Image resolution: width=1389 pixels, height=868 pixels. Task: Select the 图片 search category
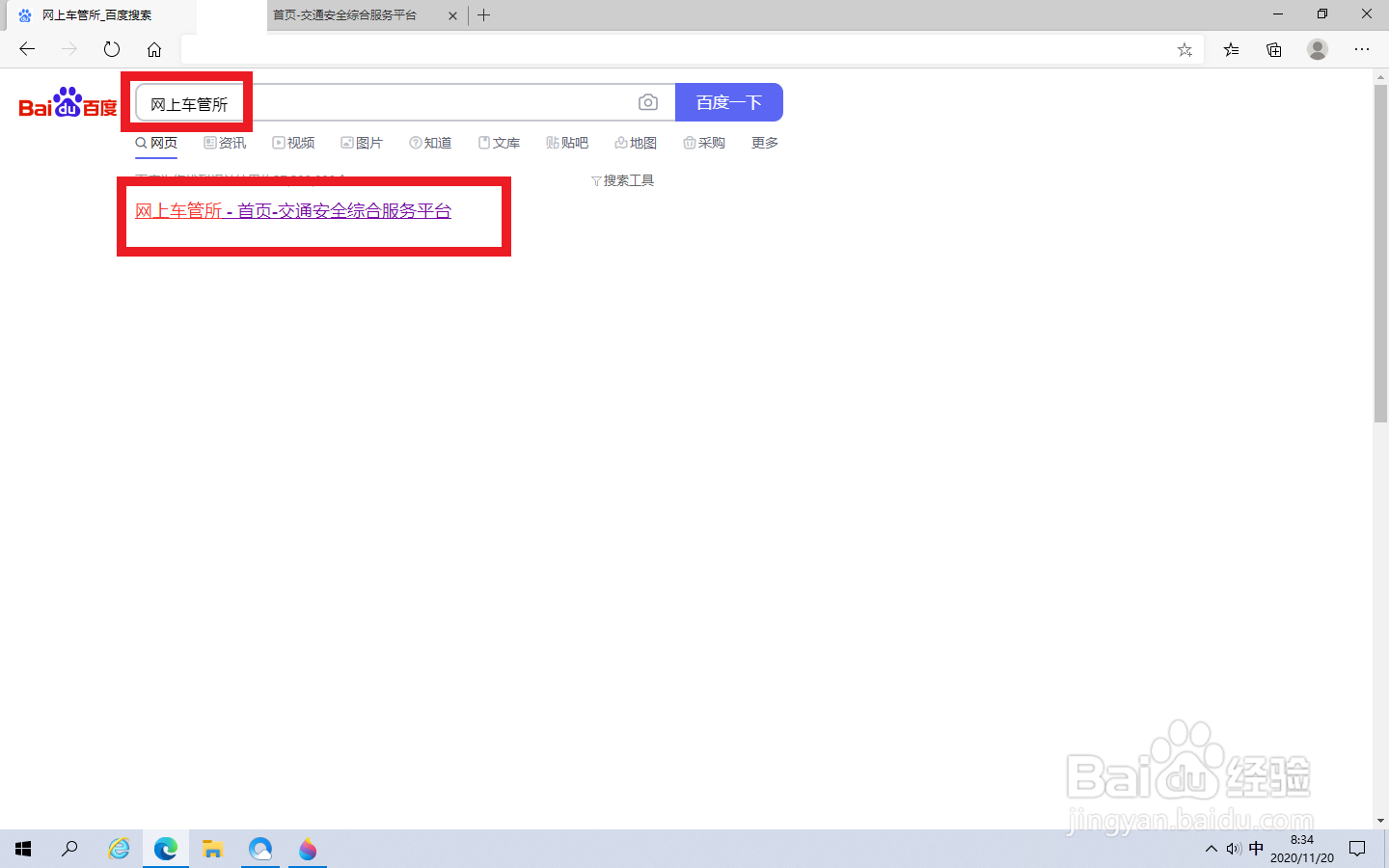coord(362,143)
